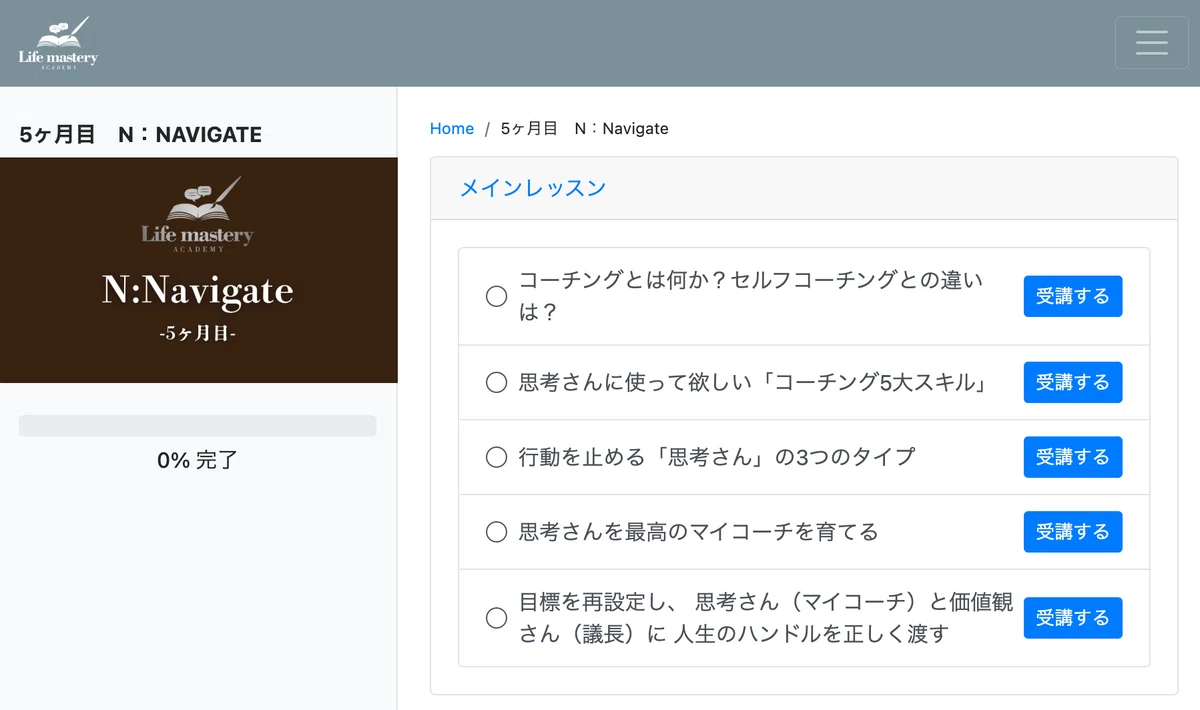This screenshot has width=1200, height=710.
Task: Go to the Home breadcrumb link
Action: 452,128
